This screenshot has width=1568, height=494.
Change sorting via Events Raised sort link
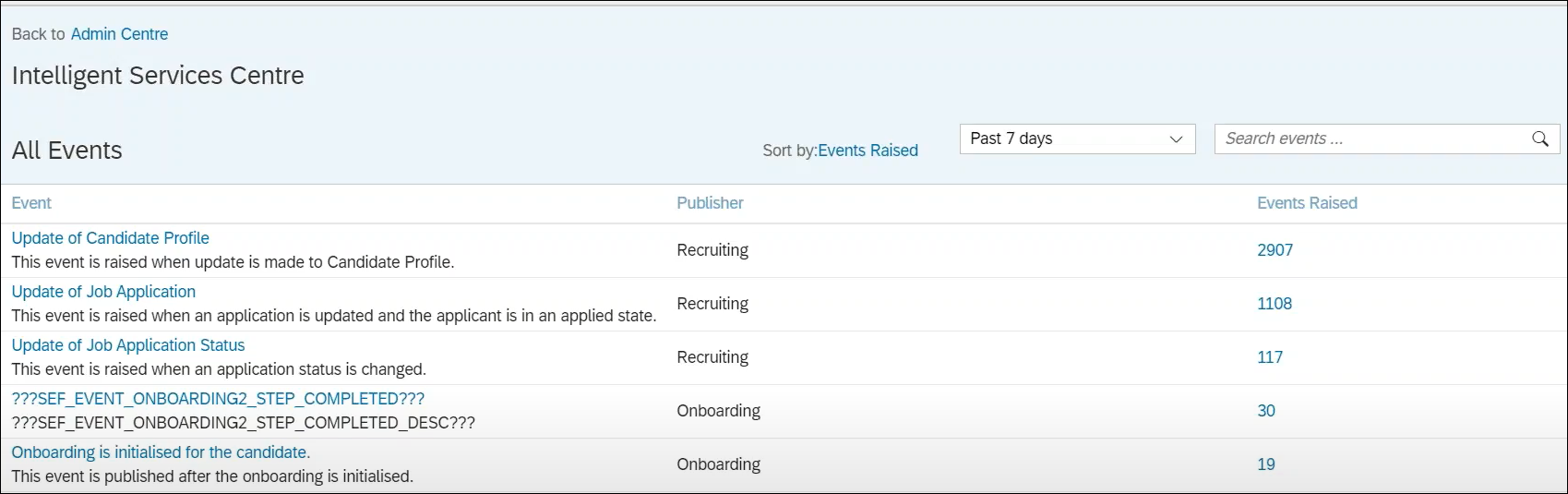(868, 151)
